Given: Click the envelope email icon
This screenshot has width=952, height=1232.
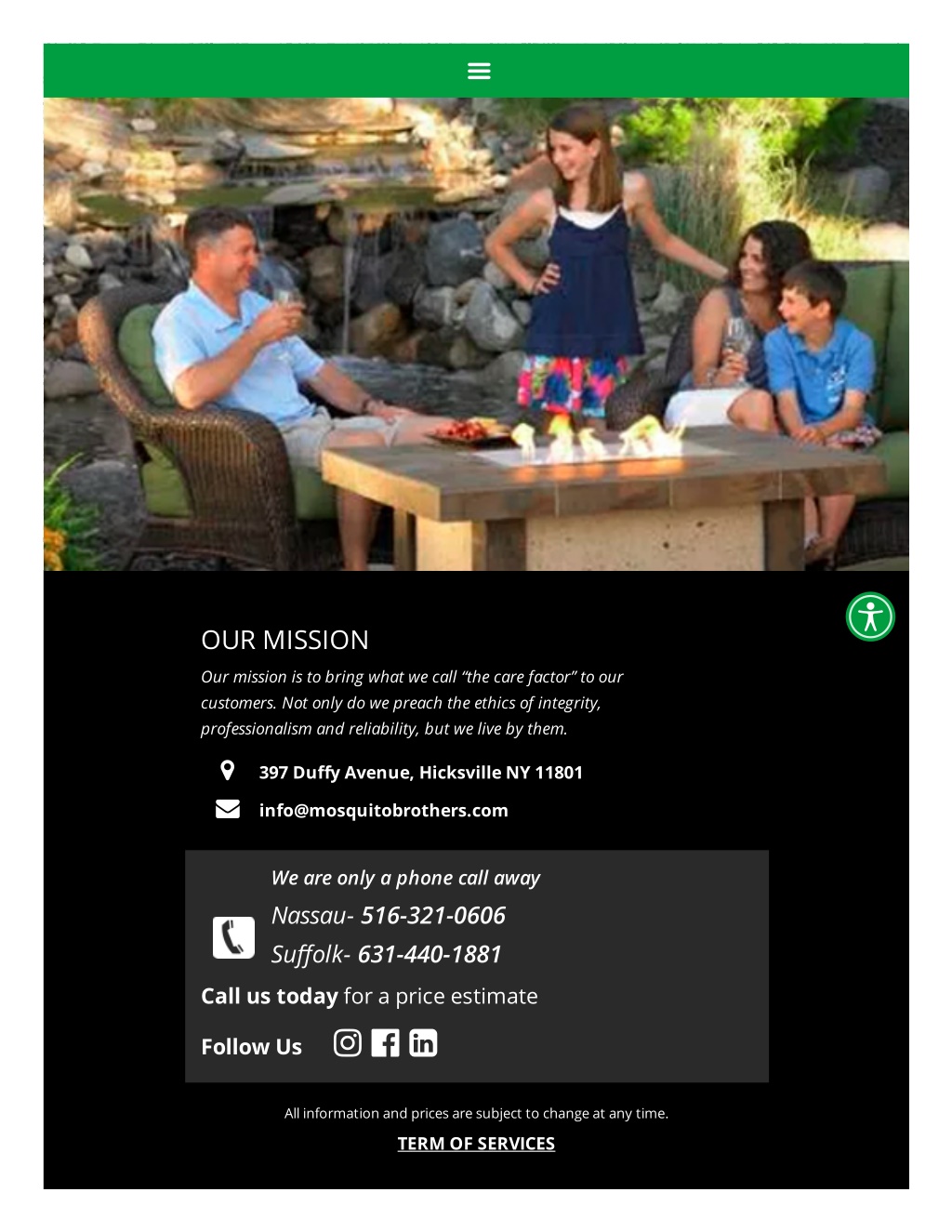Looking at the screenshot, I should coord(228,809).
